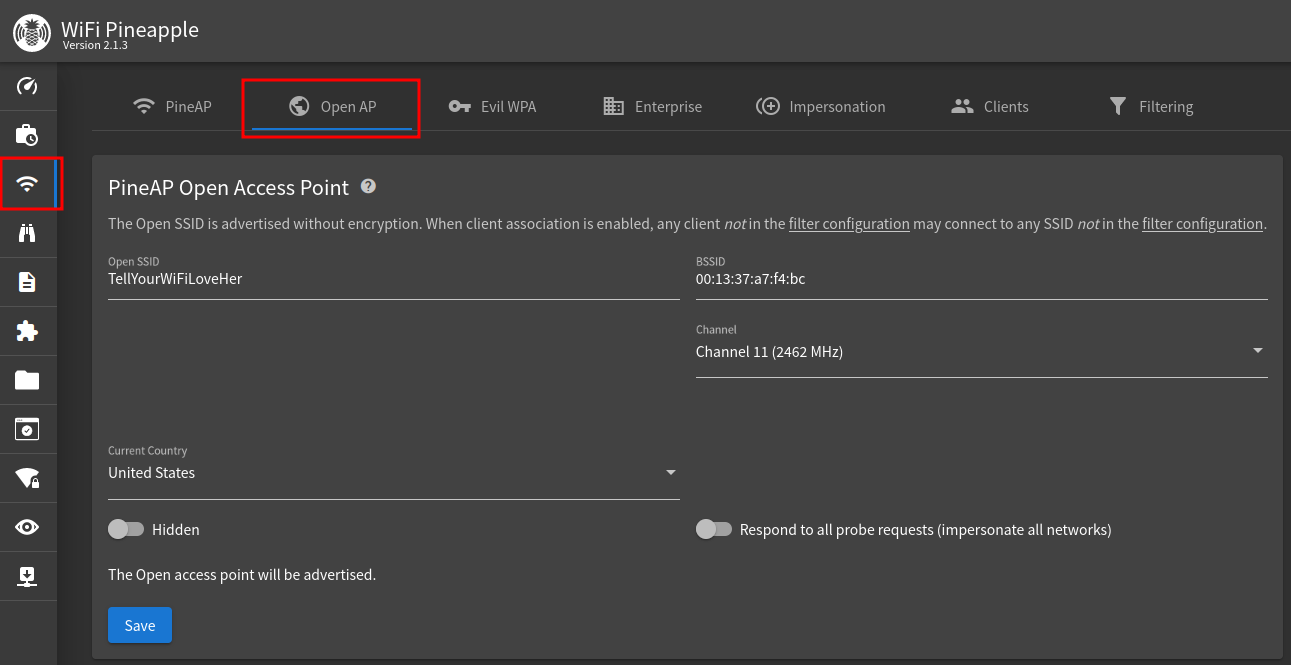Open the Current Country dropdown
This screenshot has height=665, width=1291.
pos(393,473)
